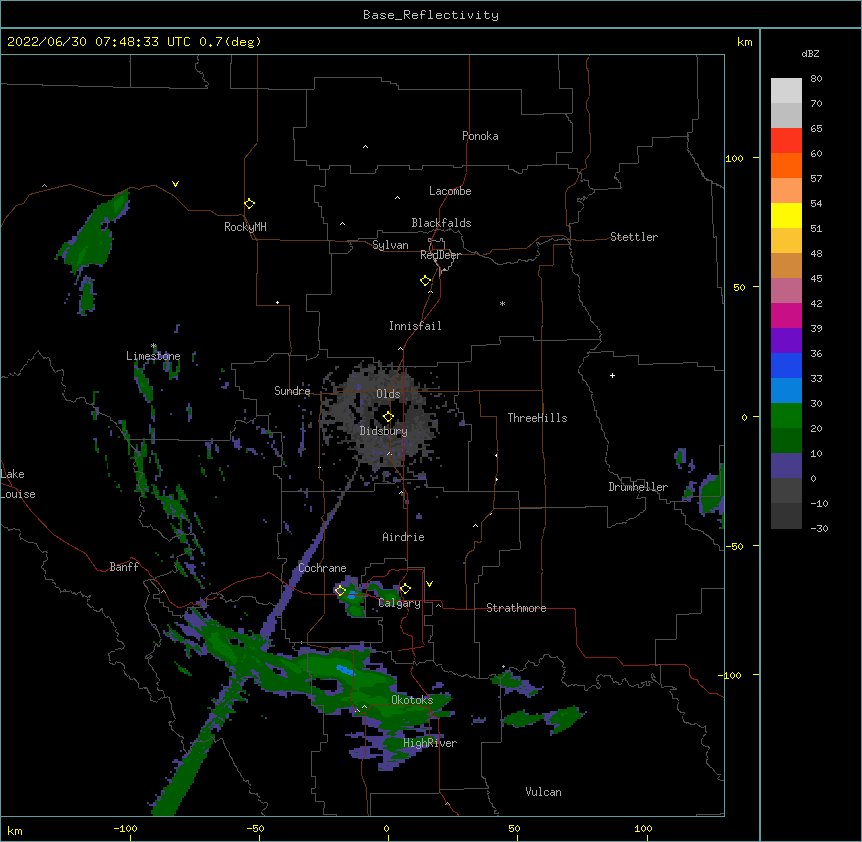
Task: Click the ThreeHills label
Action: click(537, 418)
